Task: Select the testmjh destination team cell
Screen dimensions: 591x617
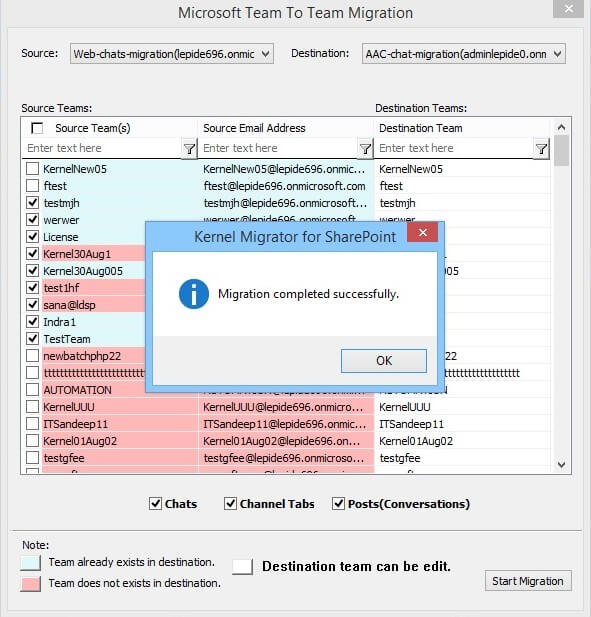Action: click(462, 203)
